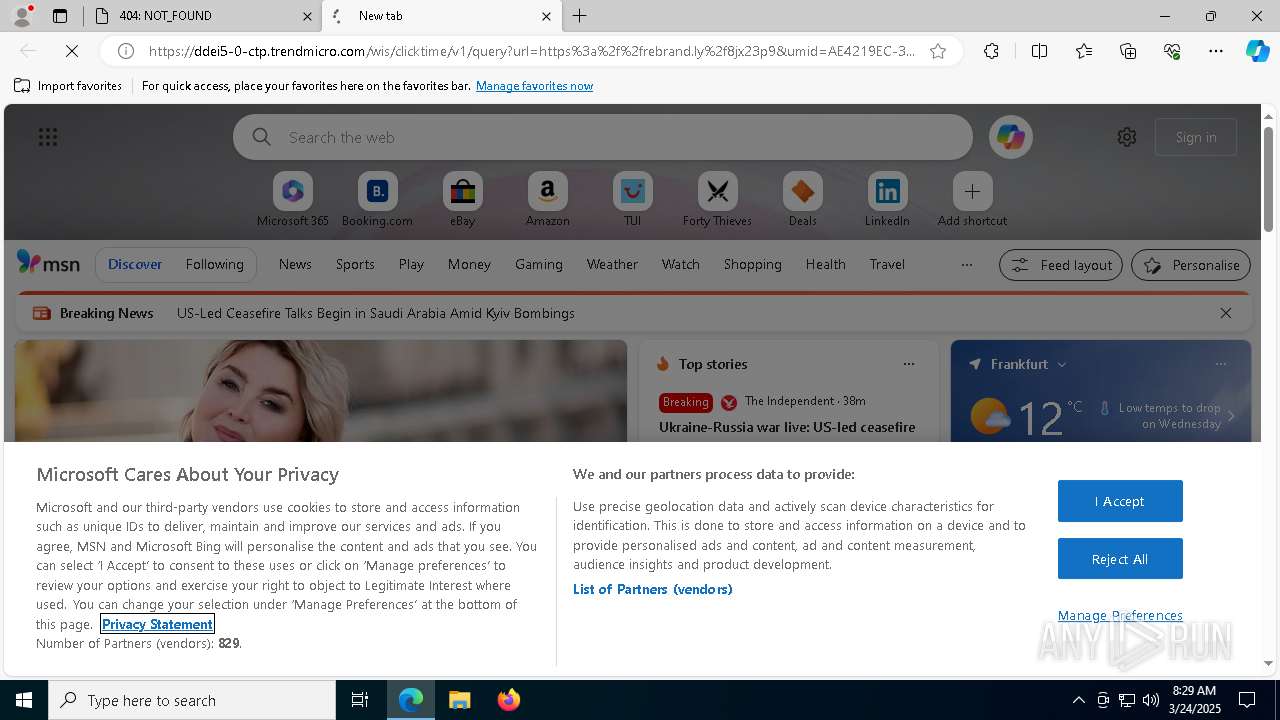Image resolution: width=1280 pixels, height=720 pixels.
Task: Open Feed layout options
Action: point(1061,265)
